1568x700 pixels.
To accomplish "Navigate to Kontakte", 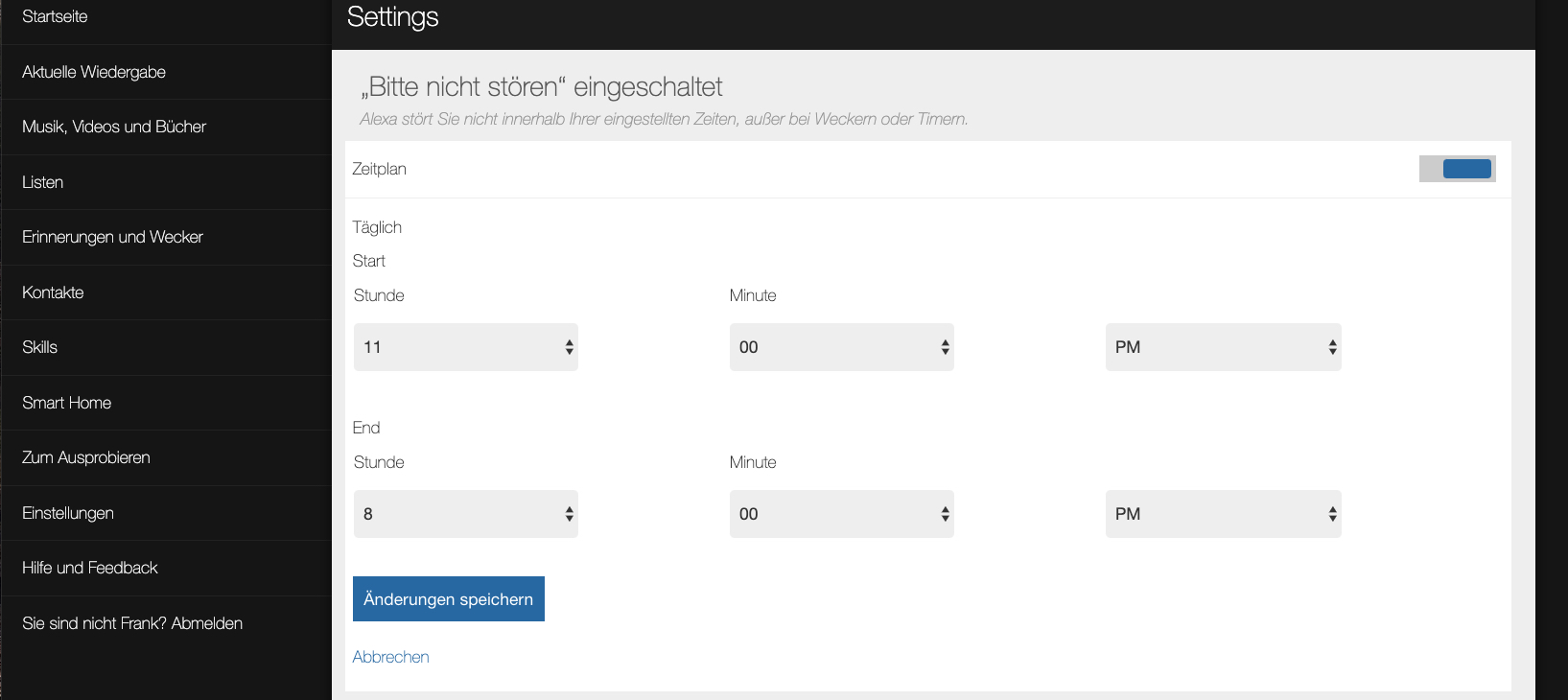I will point(53,292).
